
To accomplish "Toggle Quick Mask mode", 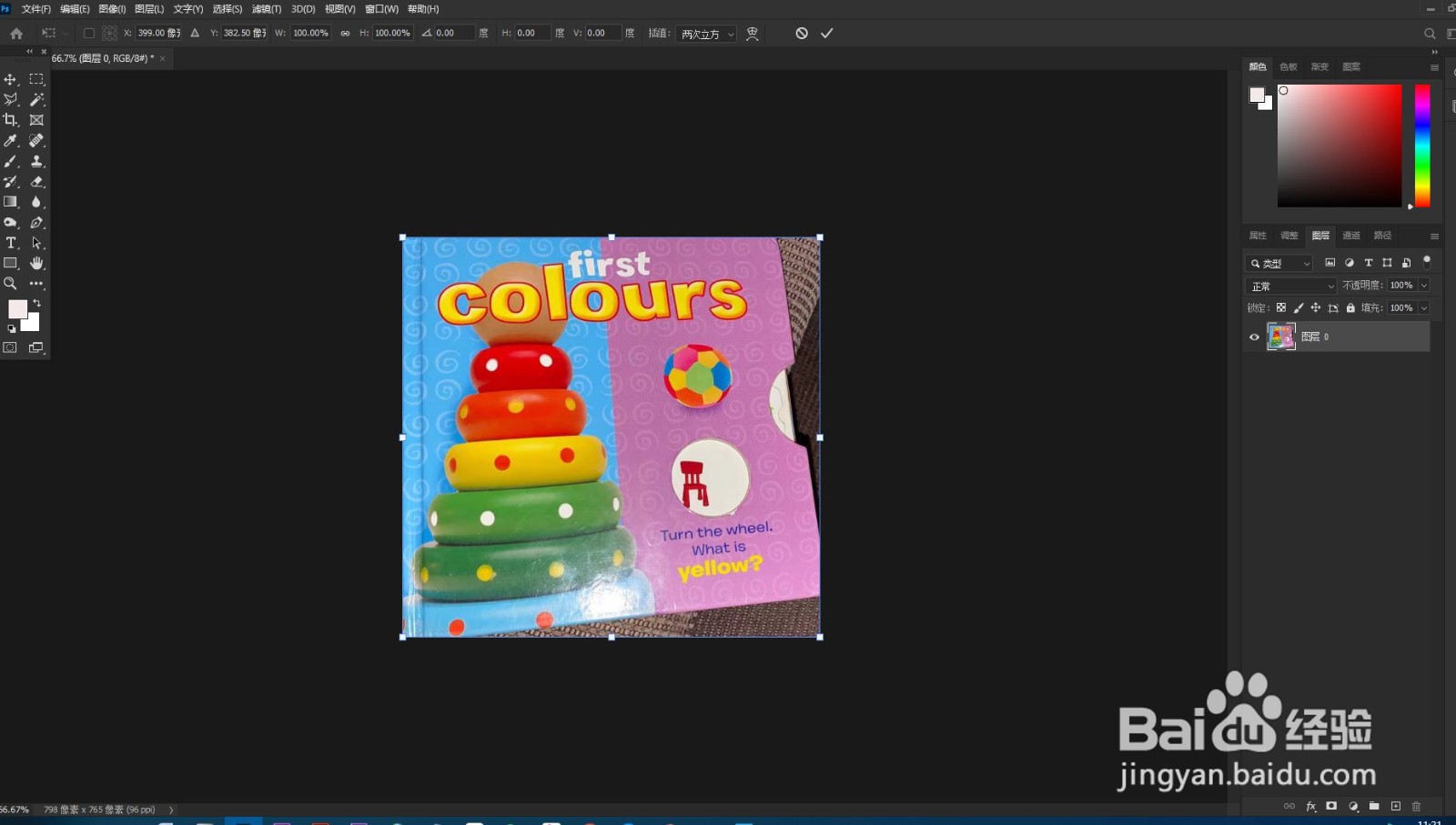I will tap(11, 347).
